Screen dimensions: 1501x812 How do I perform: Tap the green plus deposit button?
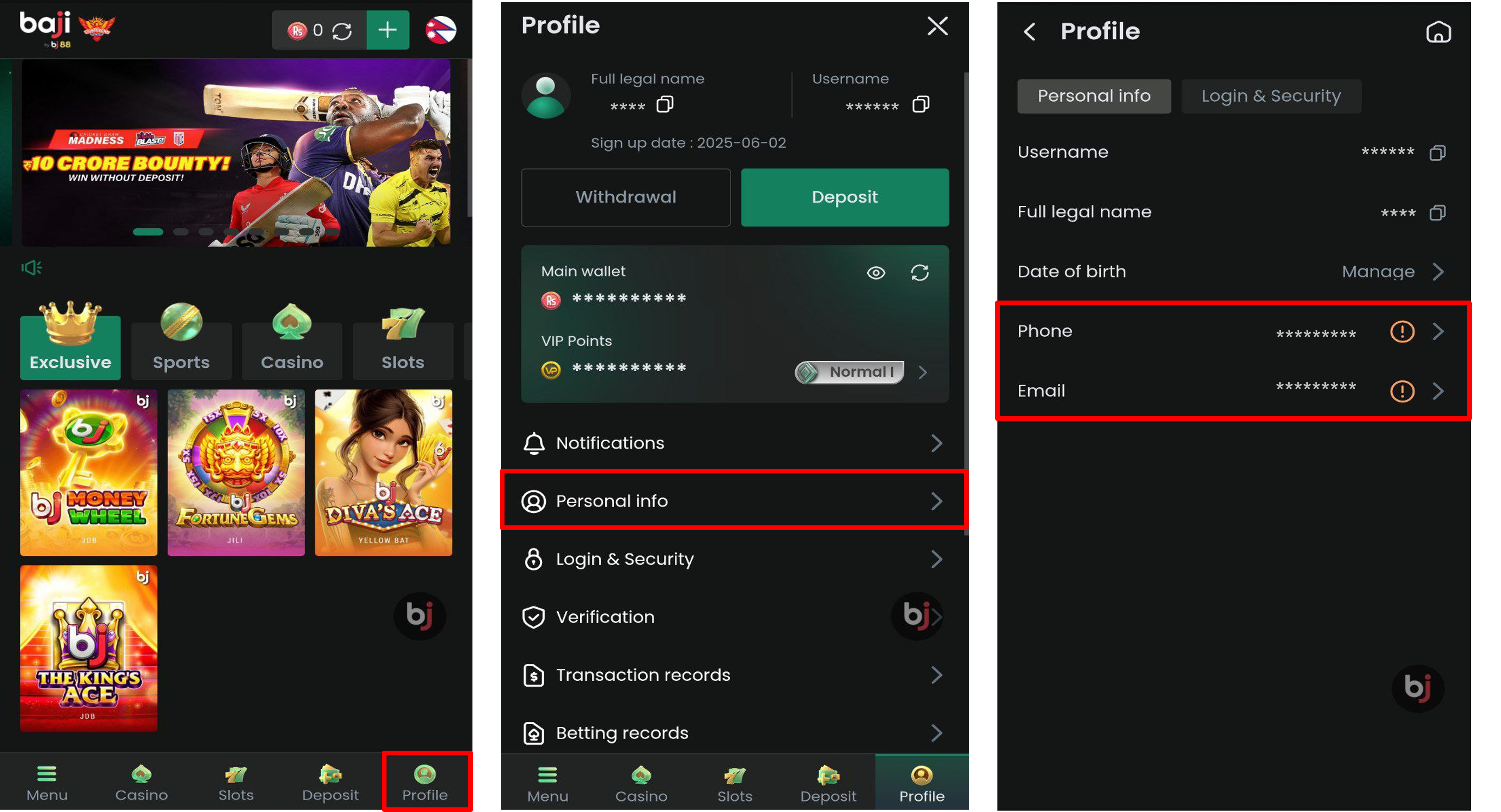[387, 30]
